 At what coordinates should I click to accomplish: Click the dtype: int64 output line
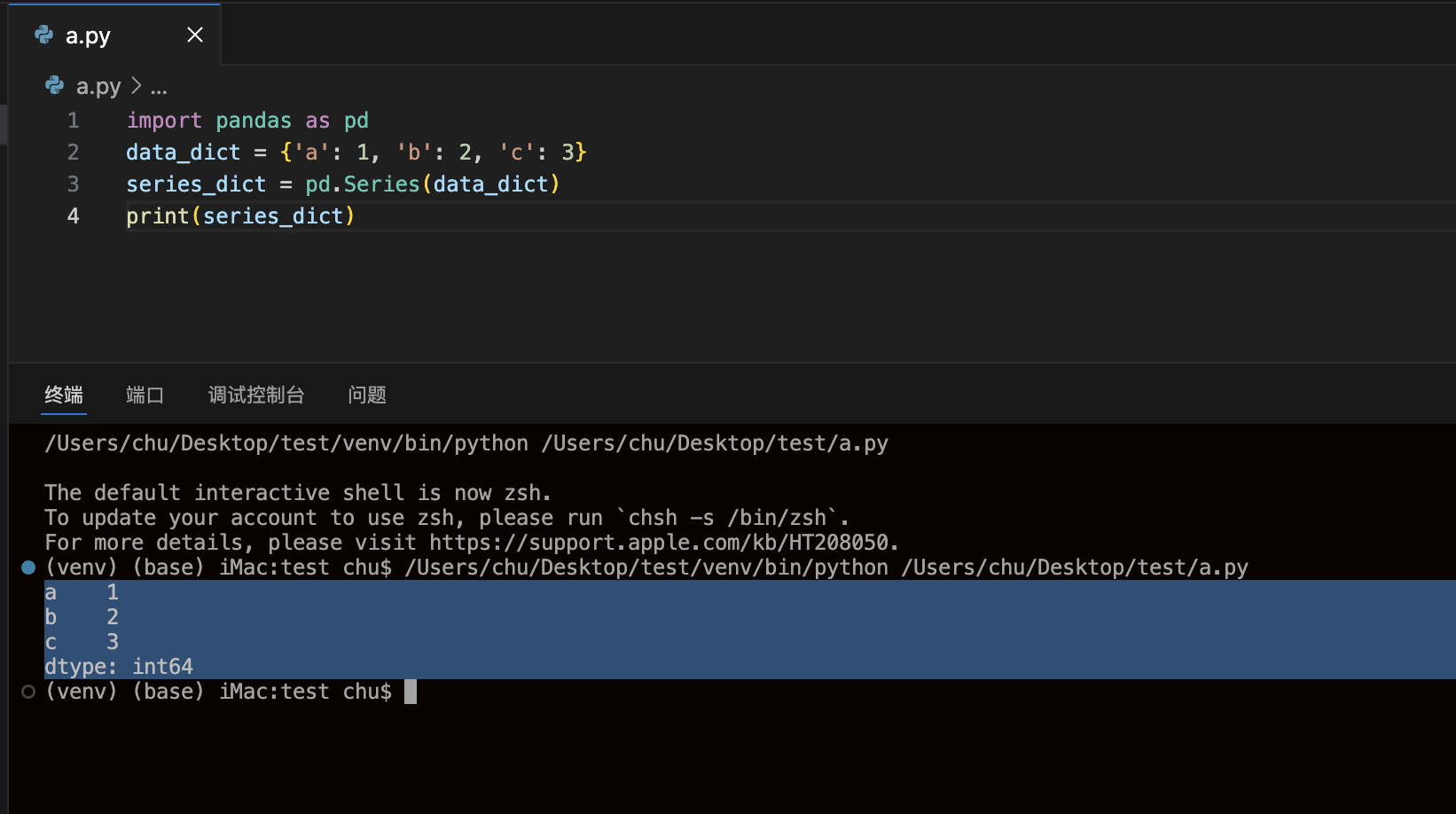[x=119, y=667]
